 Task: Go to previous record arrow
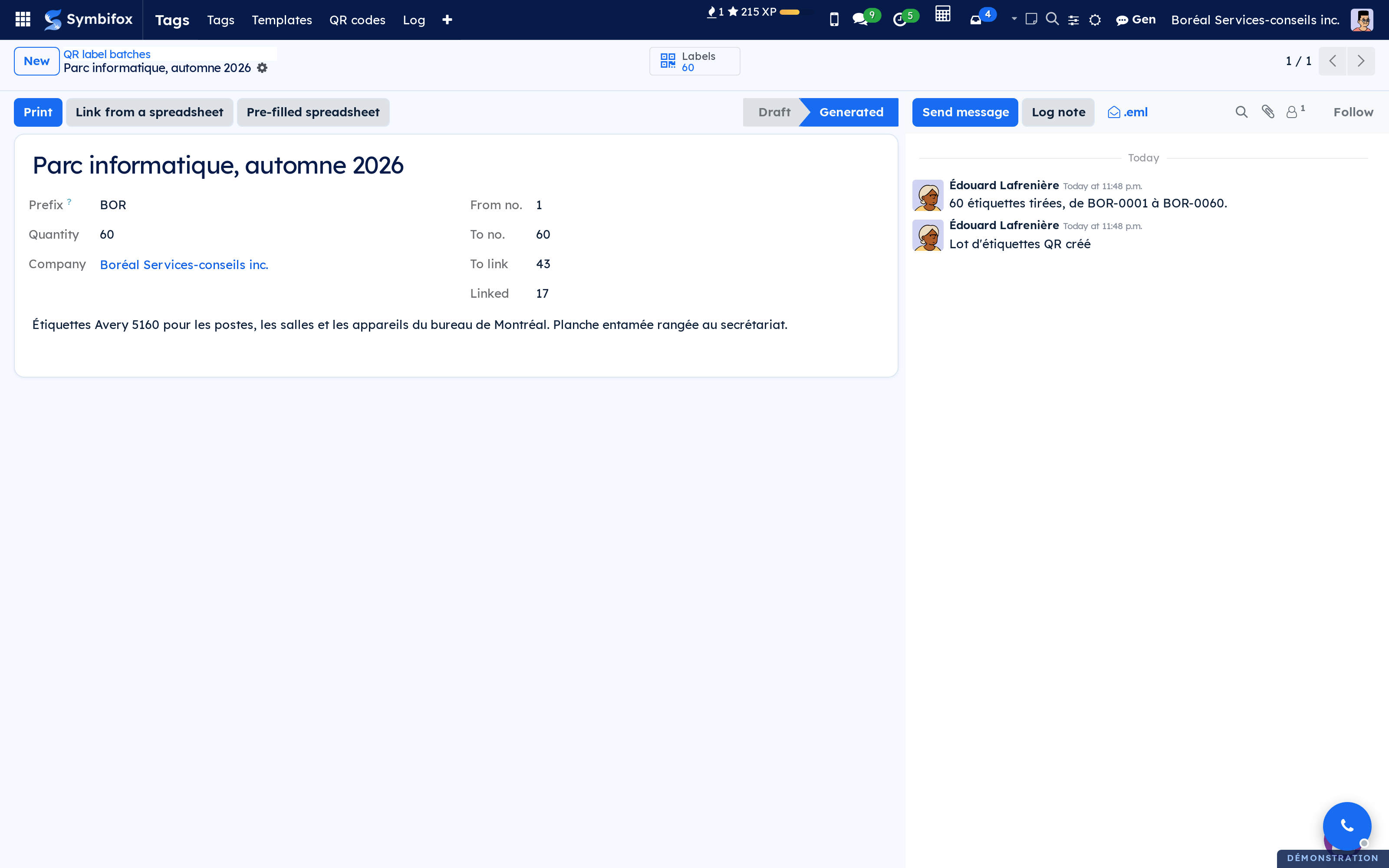tap(1333, 61)
